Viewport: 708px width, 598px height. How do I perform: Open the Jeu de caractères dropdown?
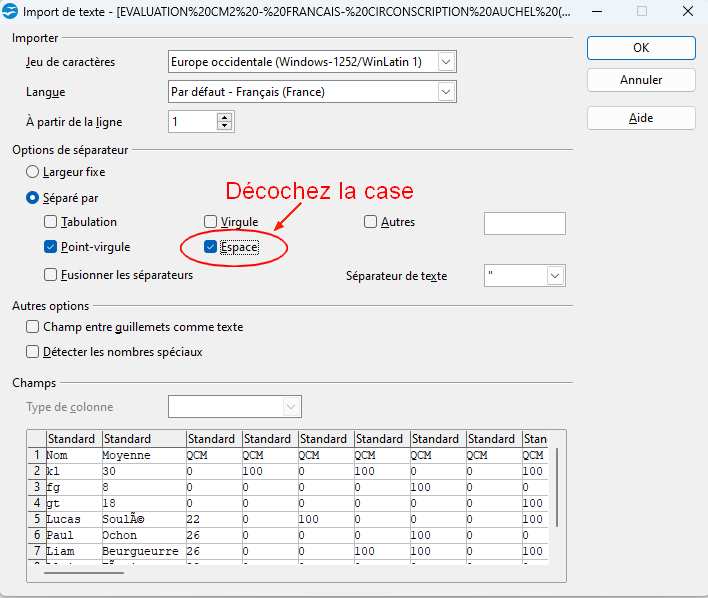click(446, 62)
